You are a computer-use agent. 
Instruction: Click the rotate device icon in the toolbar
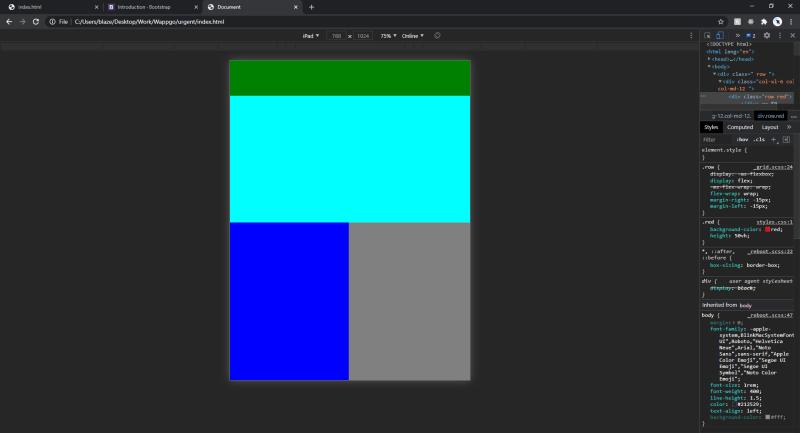(x=437, y=35)
